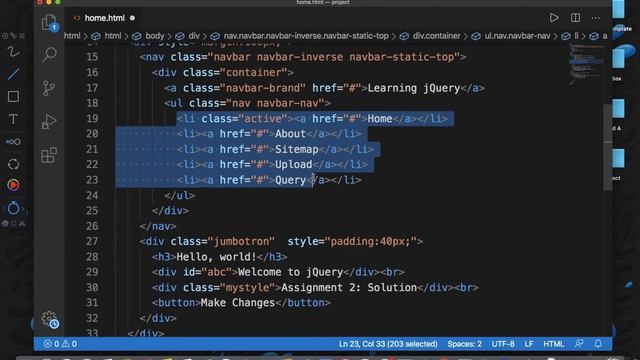
Task: Click the blue stopwatch timer icon
Action: pyautogui.click(x=13, y=208)
